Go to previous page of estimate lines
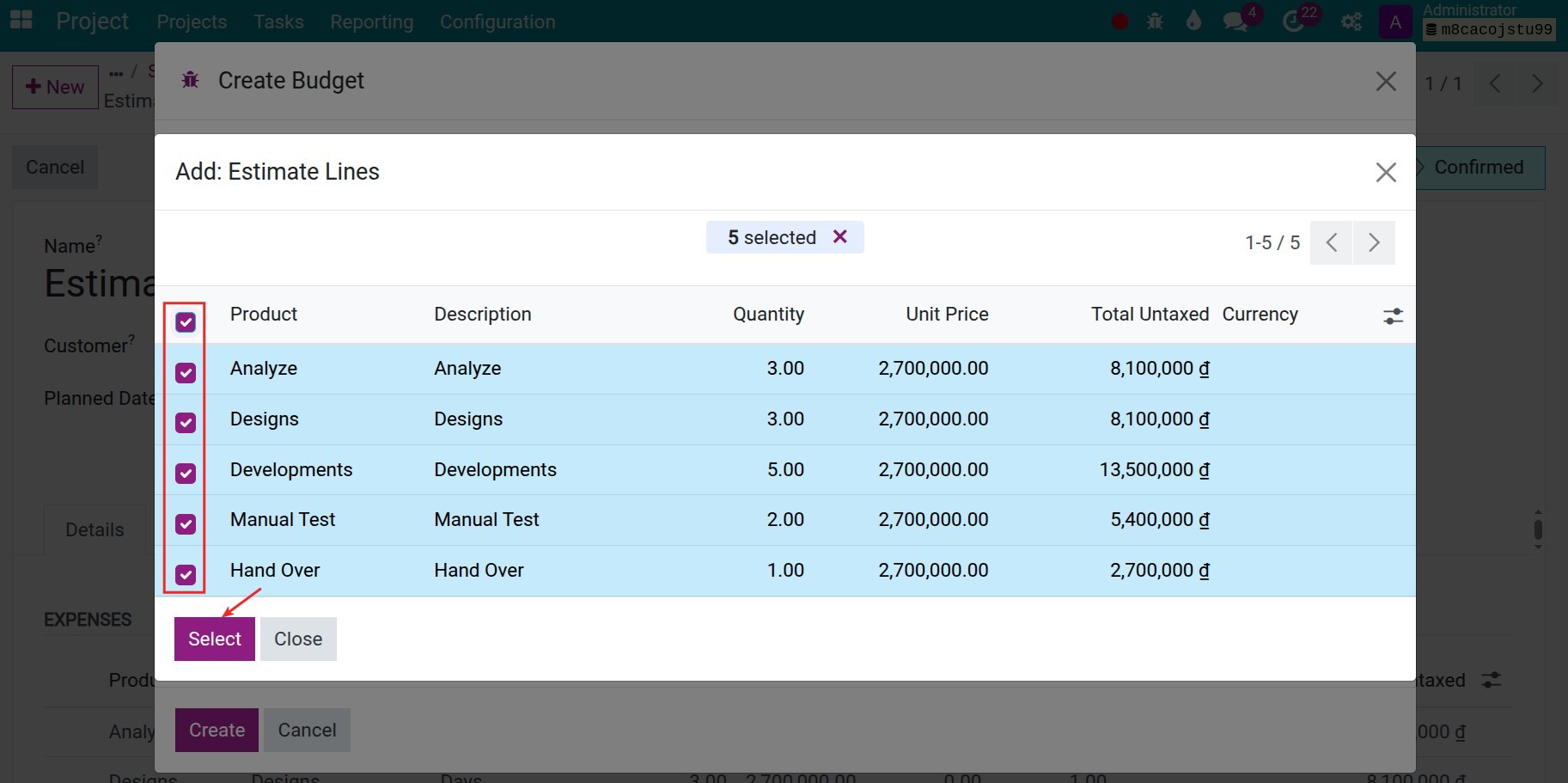 (x=1332, y=242)
